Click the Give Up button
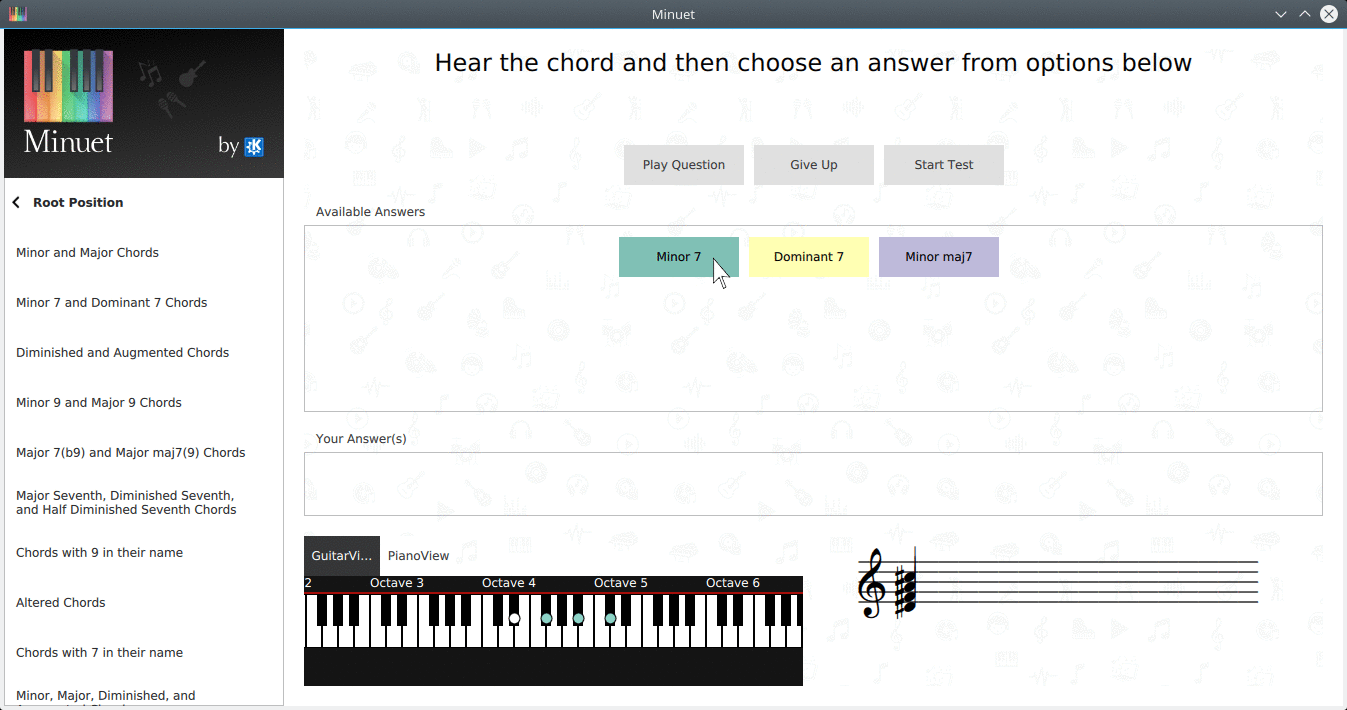The width and height of the screenshot is (1347, 710). [813, 165]
